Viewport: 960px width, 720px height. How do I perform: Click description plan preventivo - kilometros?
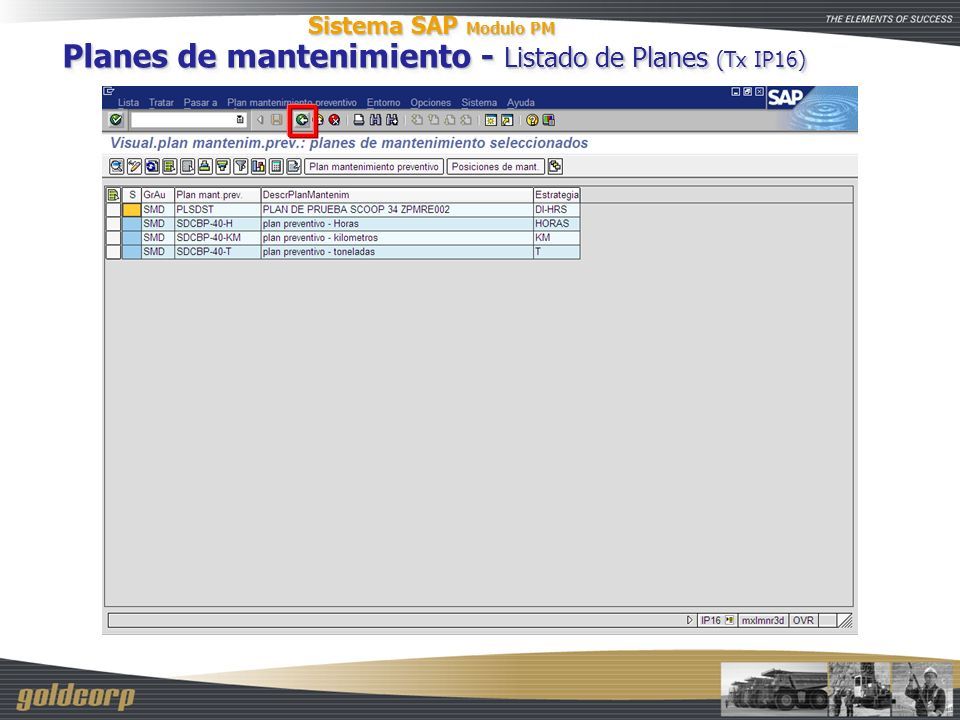pyautogui.click(x=397, y=238)
